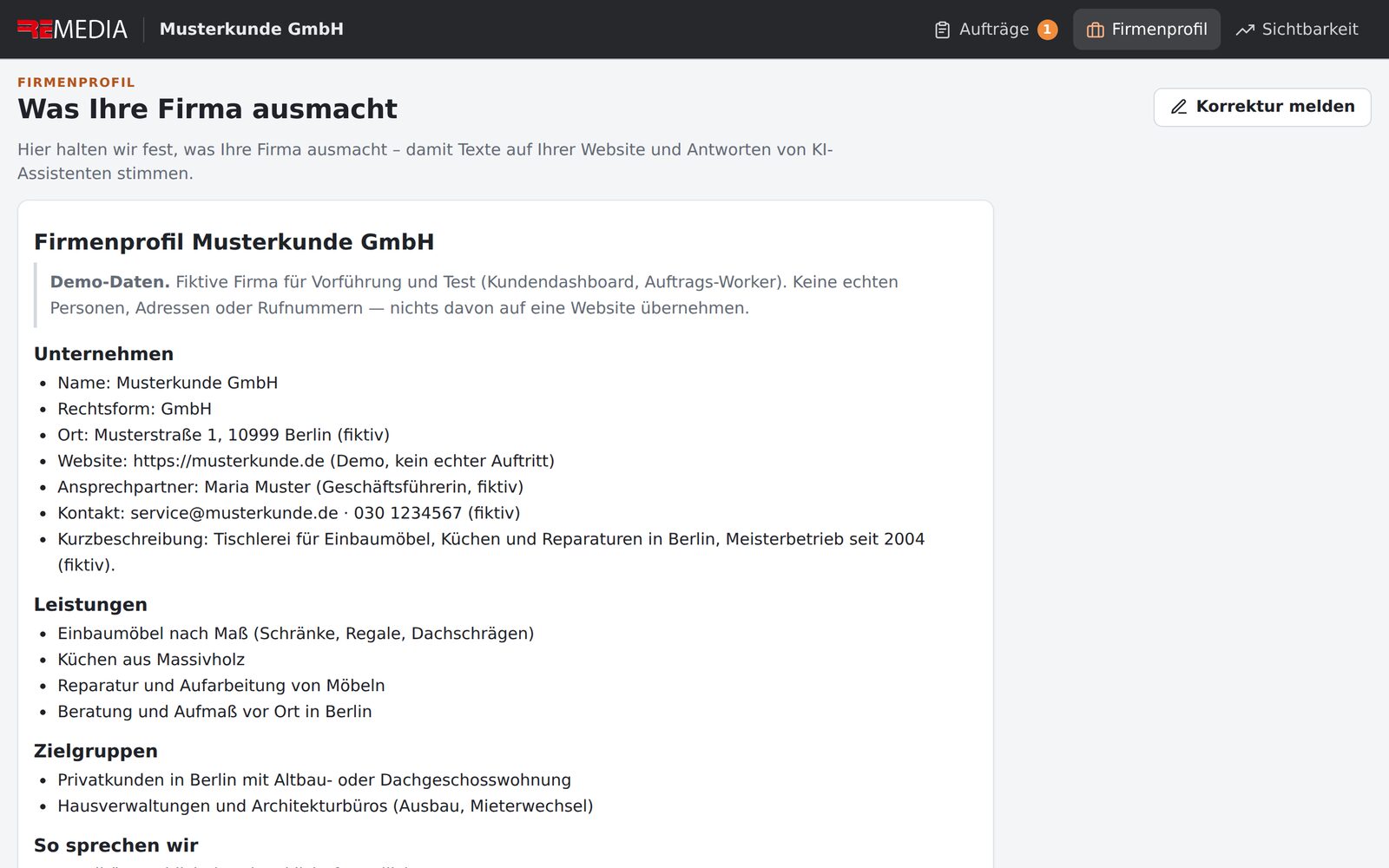
Task: Click the orange Aufträge notification badge
Action: pos(1047,30)
